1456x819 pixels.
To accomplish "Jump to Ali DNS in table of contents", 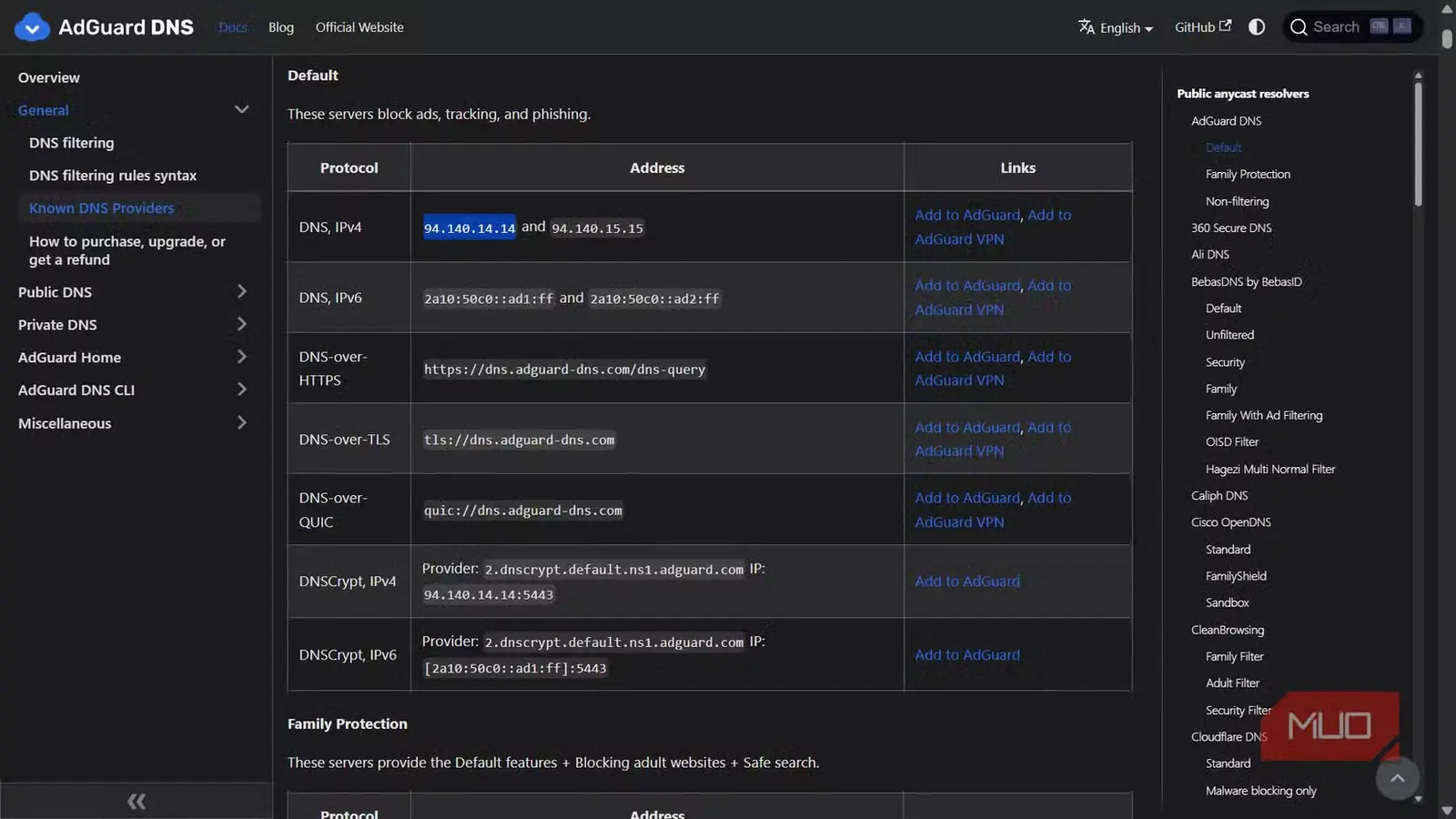I will tap(1210, 255).
